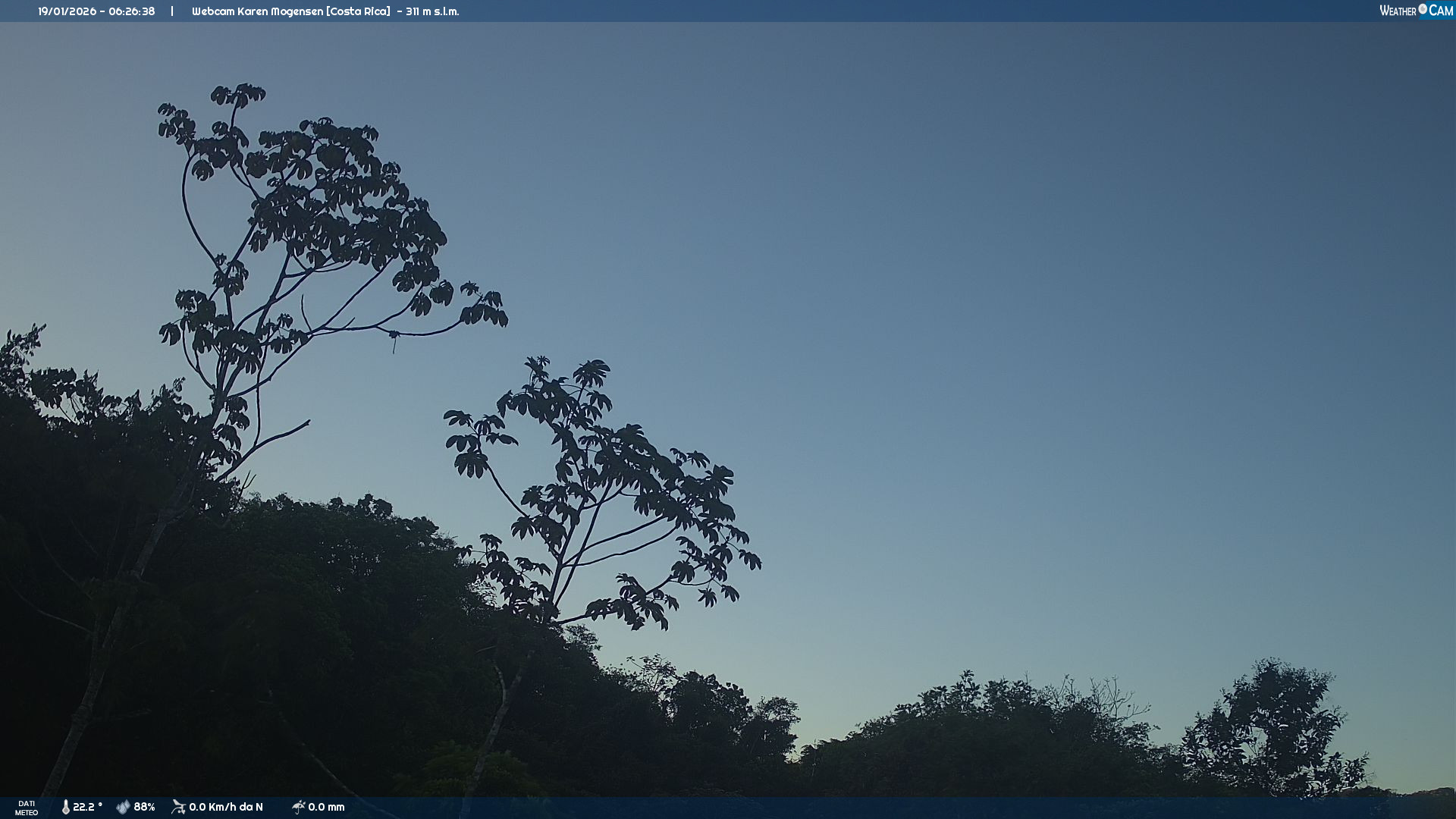Click the 88% humidity value
The image size is (1456, 819).
coord(144,807)
